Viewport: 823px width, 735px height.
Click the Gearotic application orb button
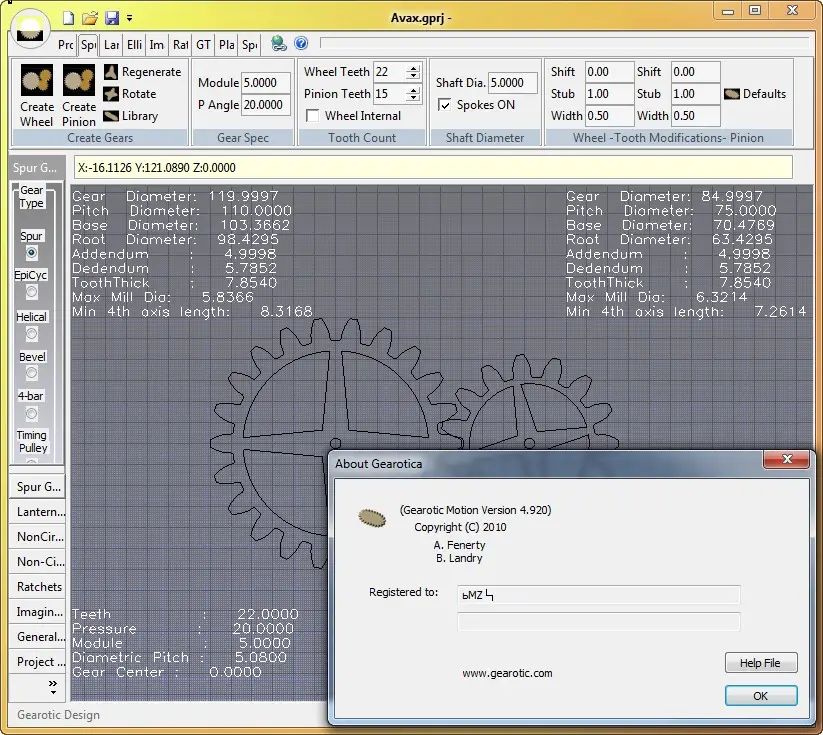coord(30,29)
